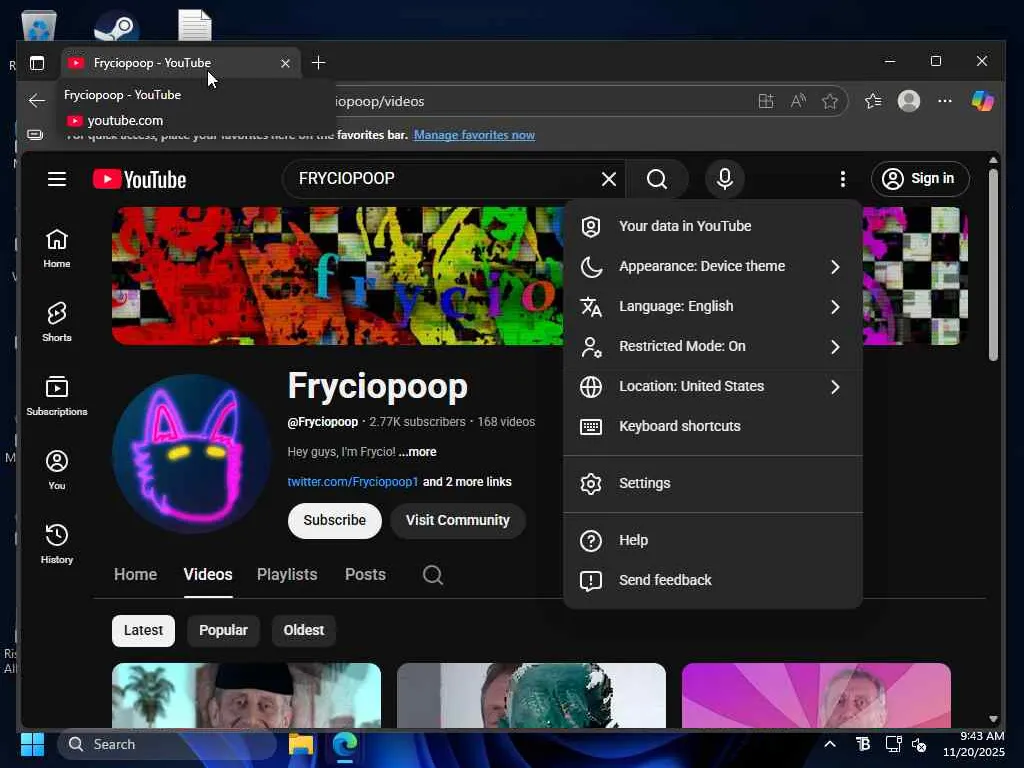1024x768 pixels.
Task: Sort videos by Oldest
Action: click(304, 631)
